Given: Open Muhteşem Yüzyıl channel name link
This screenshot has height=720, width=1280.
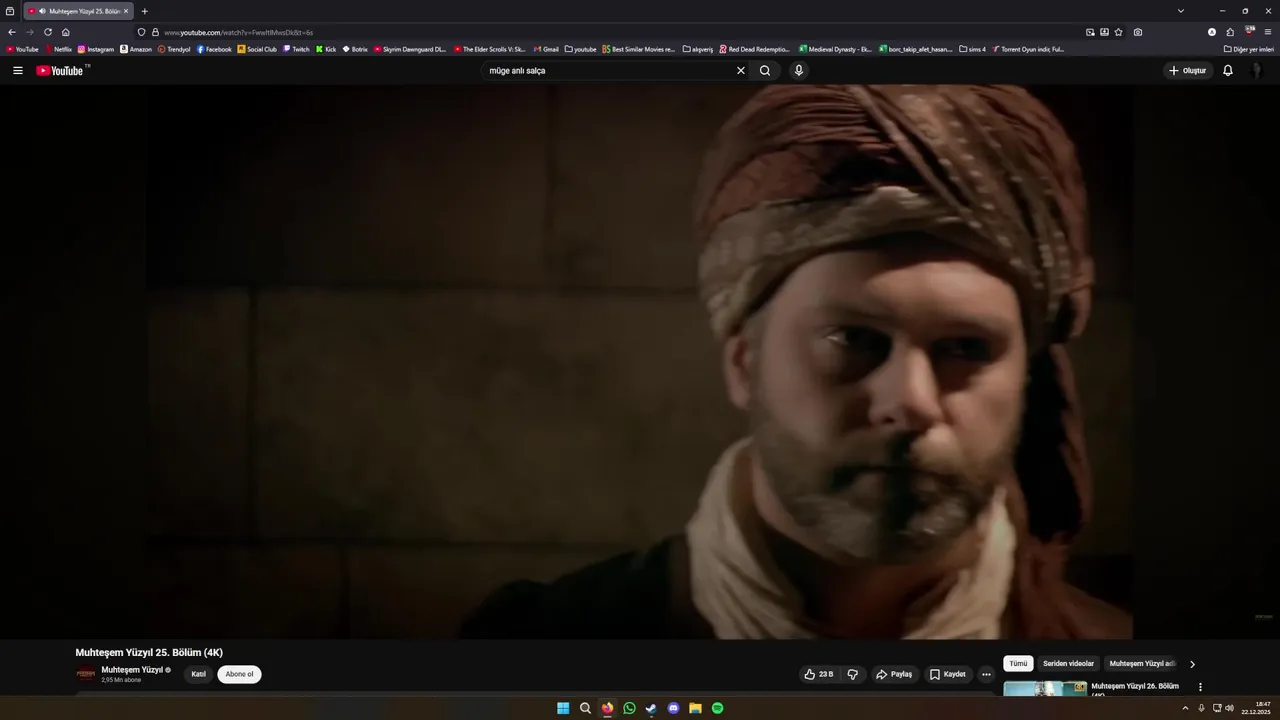Looking at the screenshot, I should 132,670.
